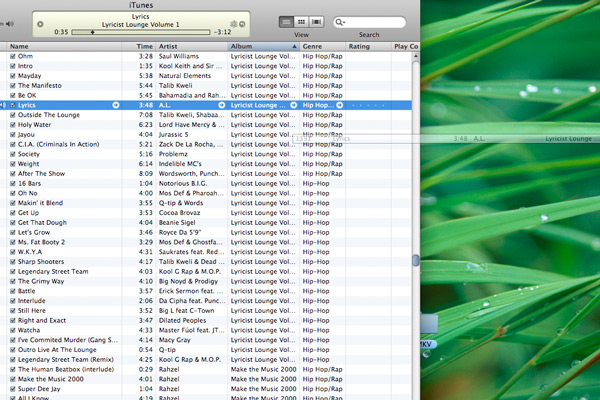Click the elapsed time 0:35

click(x=61, y=32)
